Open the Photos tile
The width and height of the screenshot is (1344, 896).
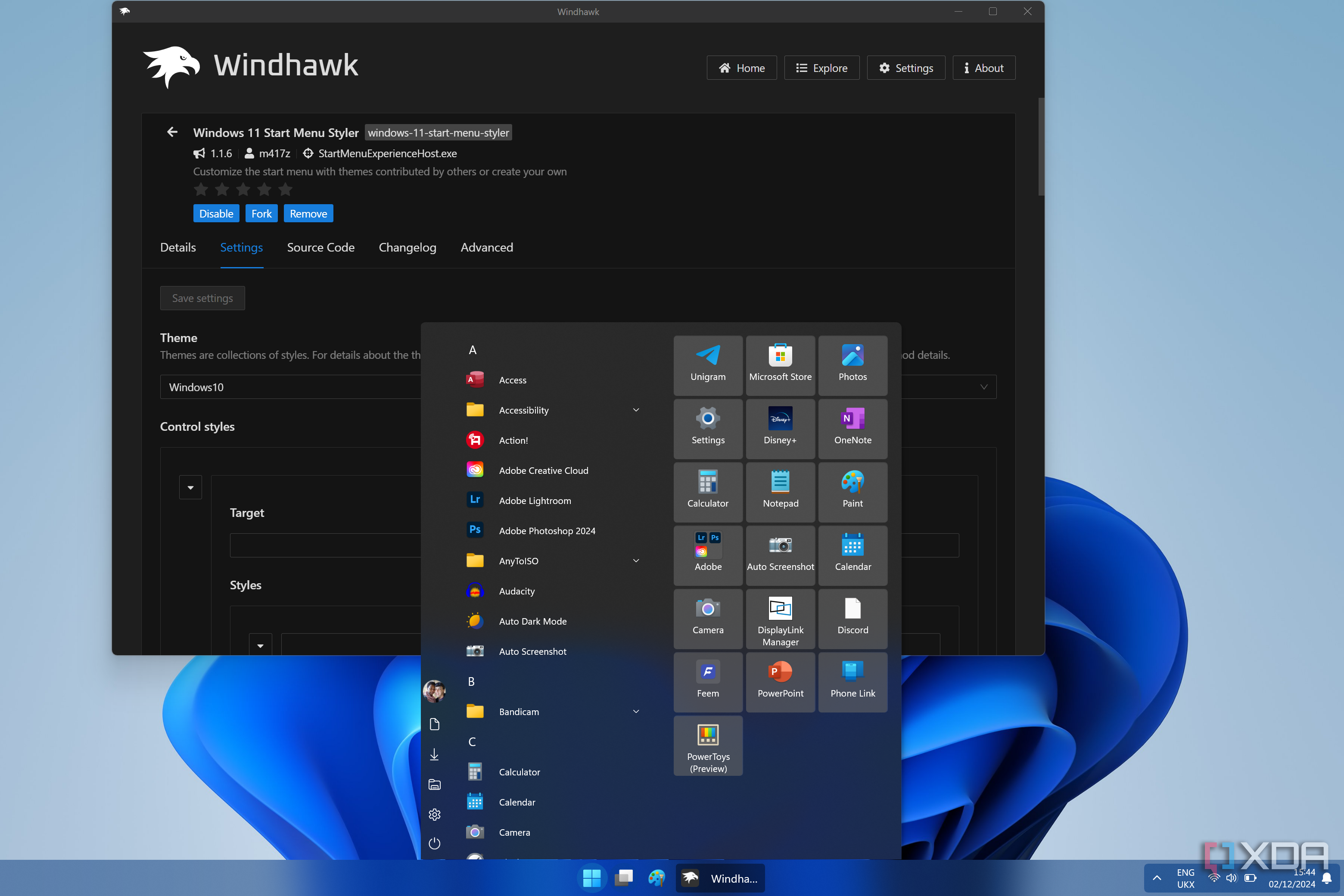click(852, 365)
